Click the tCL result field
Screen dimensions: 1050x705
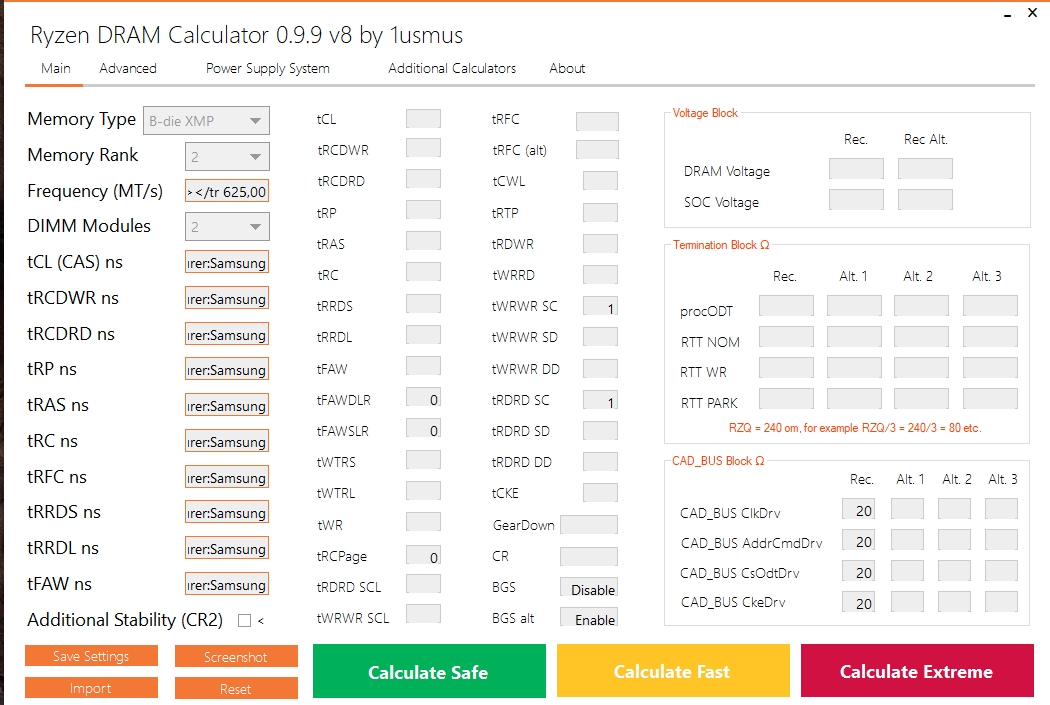click(x=423, y=119)
